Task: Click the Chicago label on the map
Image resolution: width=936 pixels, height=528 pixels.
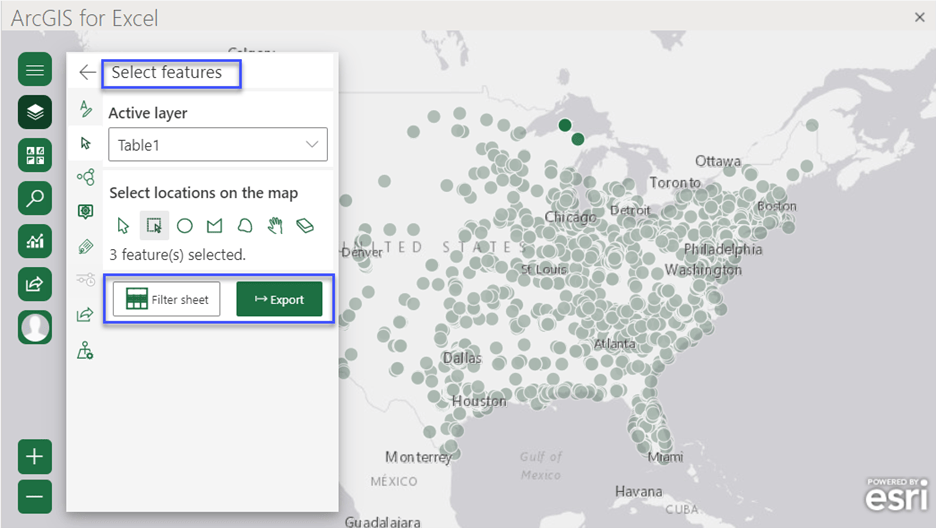Action: click(570, 217)
